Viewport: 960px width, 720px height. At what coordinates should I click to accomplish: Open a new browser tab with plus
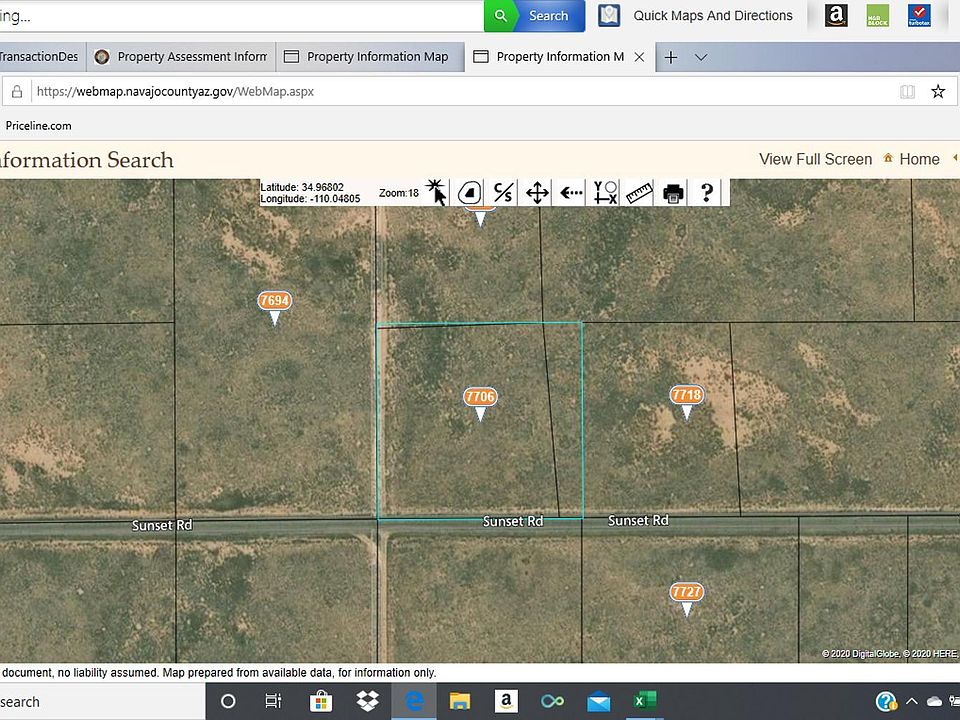(671, 57)
